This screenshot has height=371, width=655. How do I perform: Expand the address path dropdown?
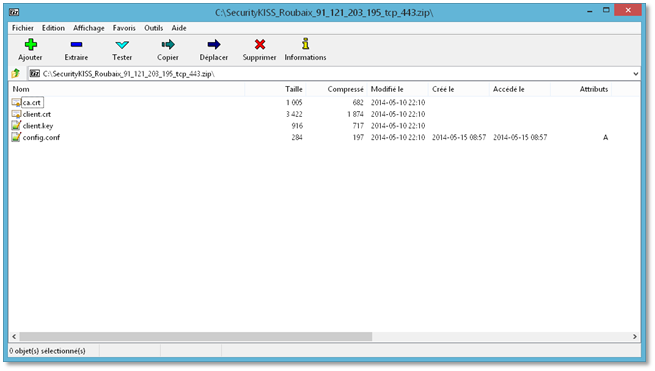[x=635, y=74]
